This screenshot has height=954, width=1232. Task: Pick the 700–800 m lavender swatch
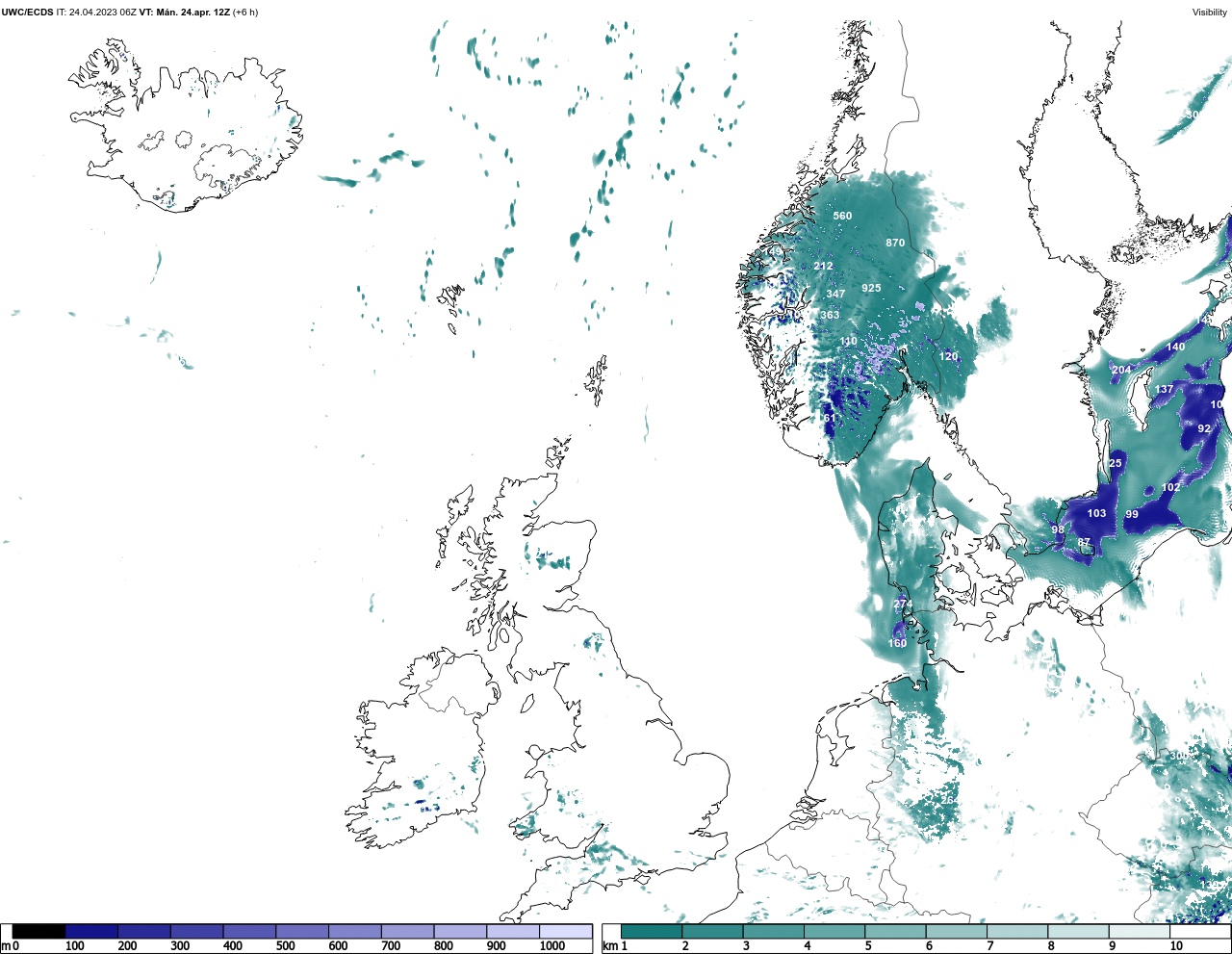407,932
